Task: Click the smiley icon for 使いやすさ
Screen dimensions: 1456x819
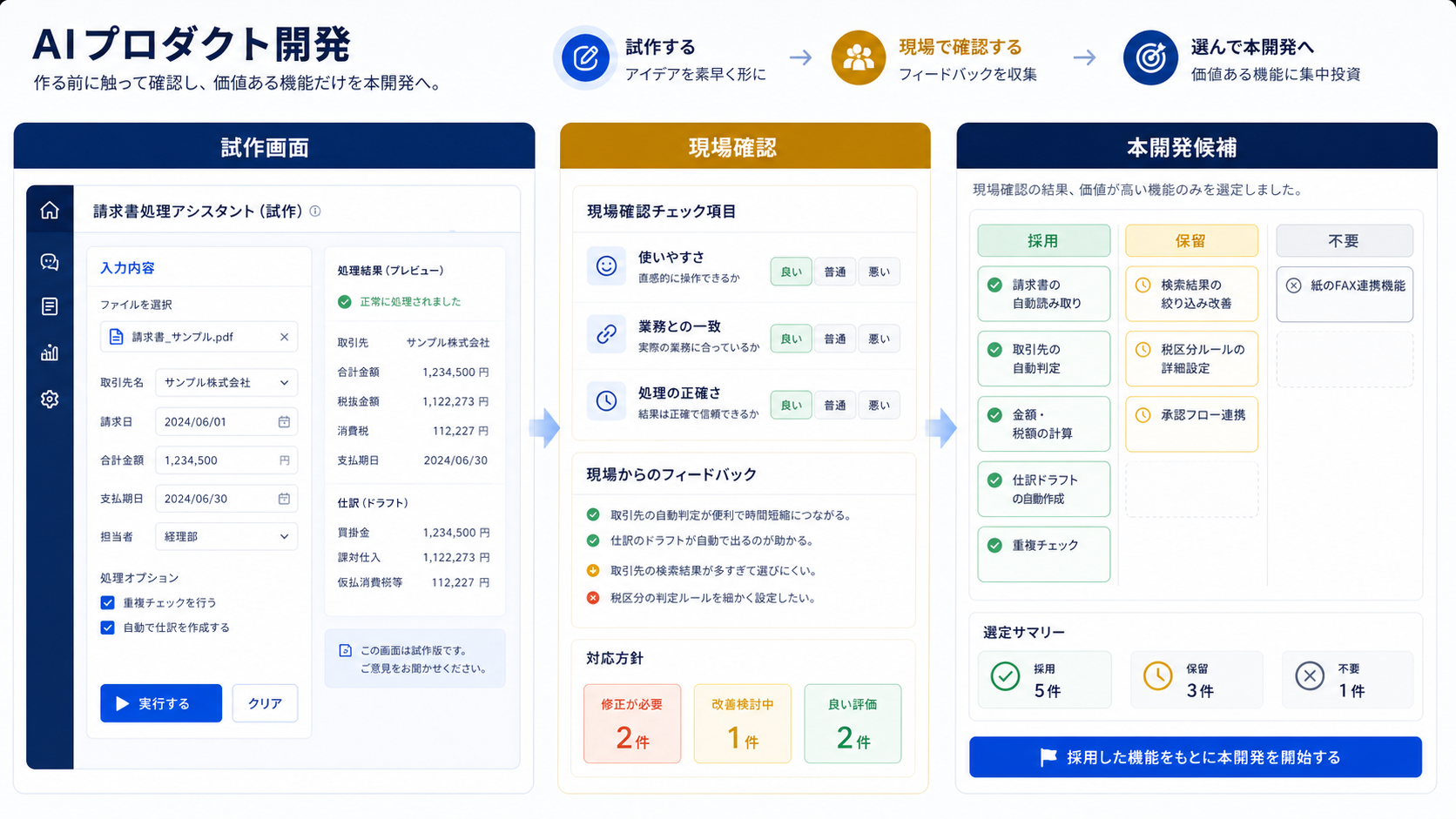Action: point(606,265)
